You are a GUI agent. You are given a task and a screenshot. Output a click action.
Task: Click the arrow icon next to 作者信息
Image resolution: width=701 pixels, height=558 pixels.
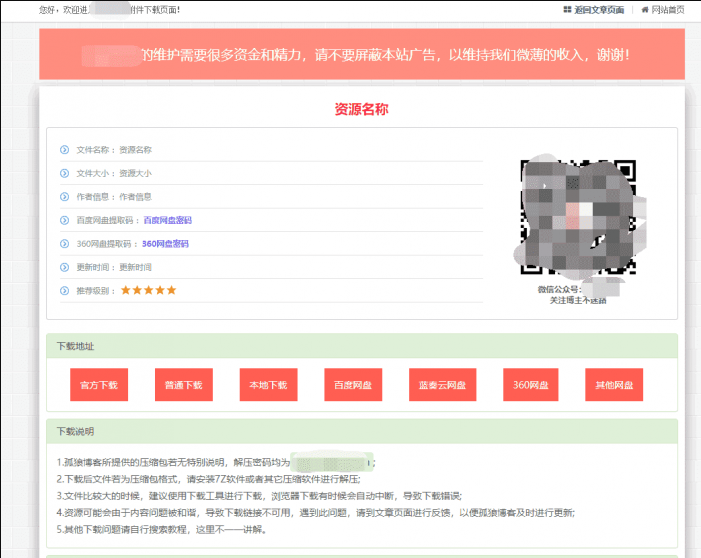[x=64, y=196]
